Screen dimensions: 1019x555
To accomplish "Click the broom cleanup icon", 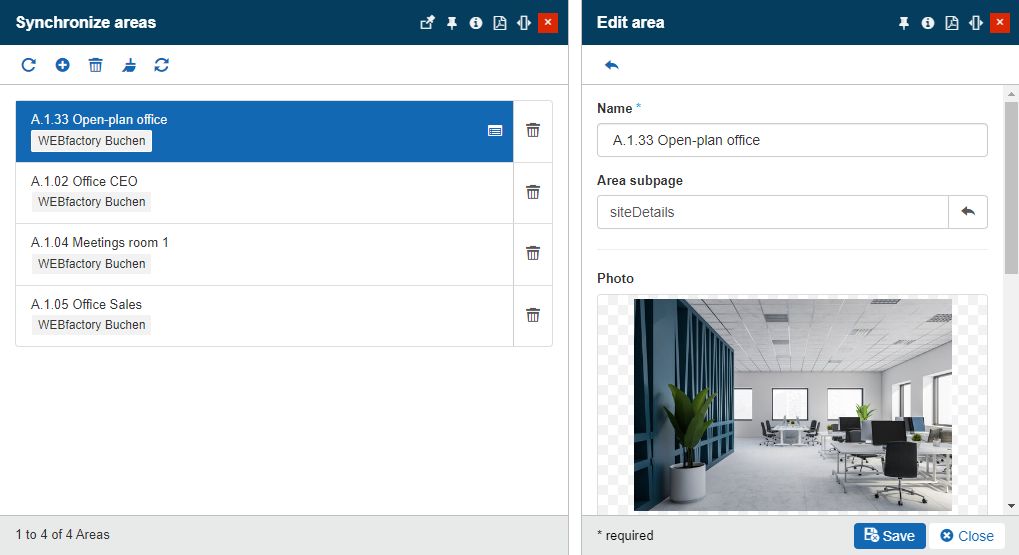I will (129, 65).
